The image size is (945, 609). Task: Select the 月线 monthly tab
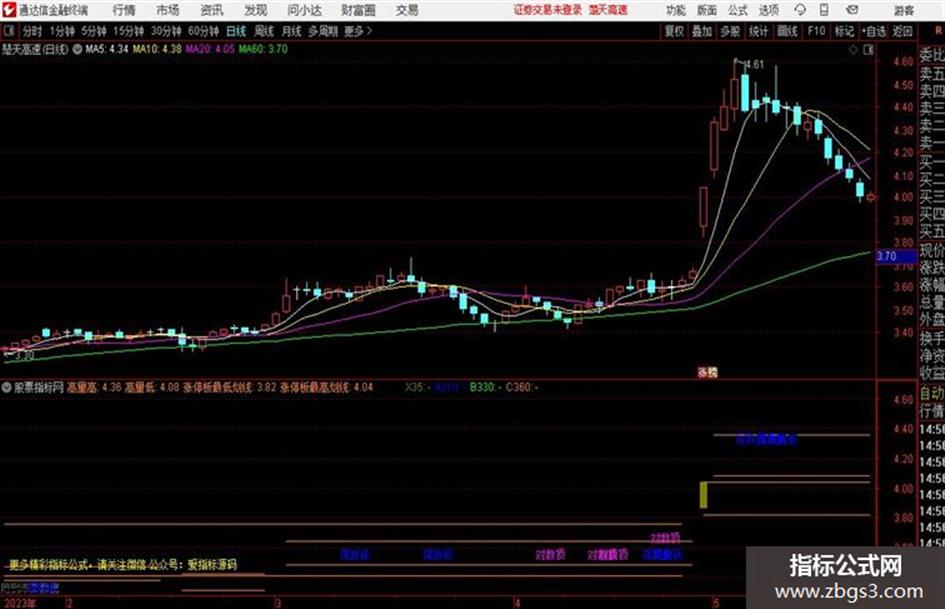(292, 31)
